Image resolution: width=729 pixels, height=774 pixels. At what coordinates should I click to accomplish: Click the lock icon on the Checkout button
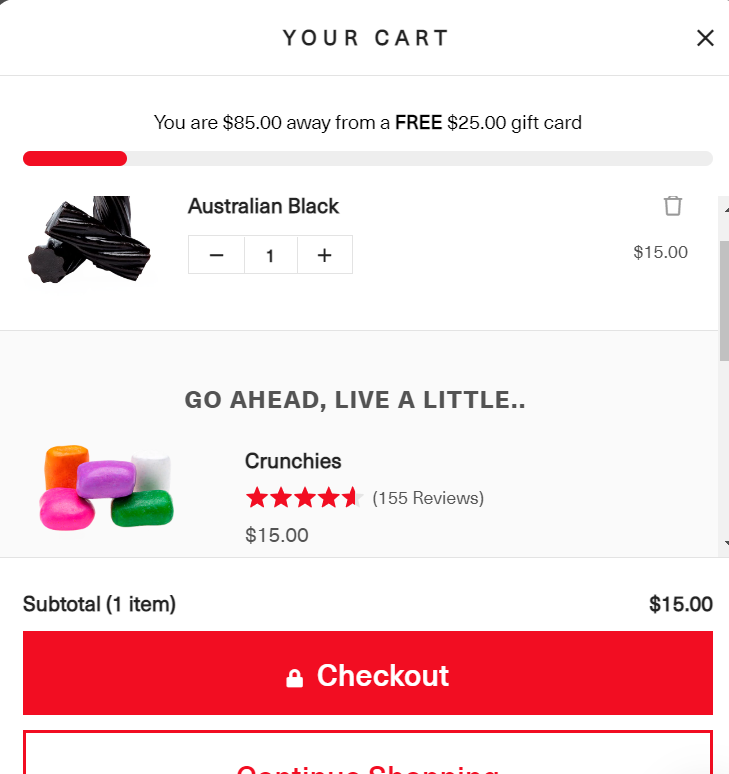click(x=295, y=678)
